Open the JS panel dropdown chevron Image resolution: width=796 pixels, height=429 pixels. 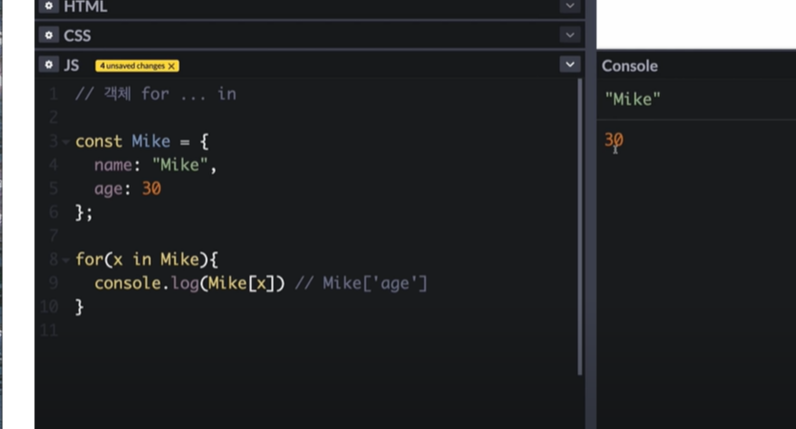[x=570, y=65]
